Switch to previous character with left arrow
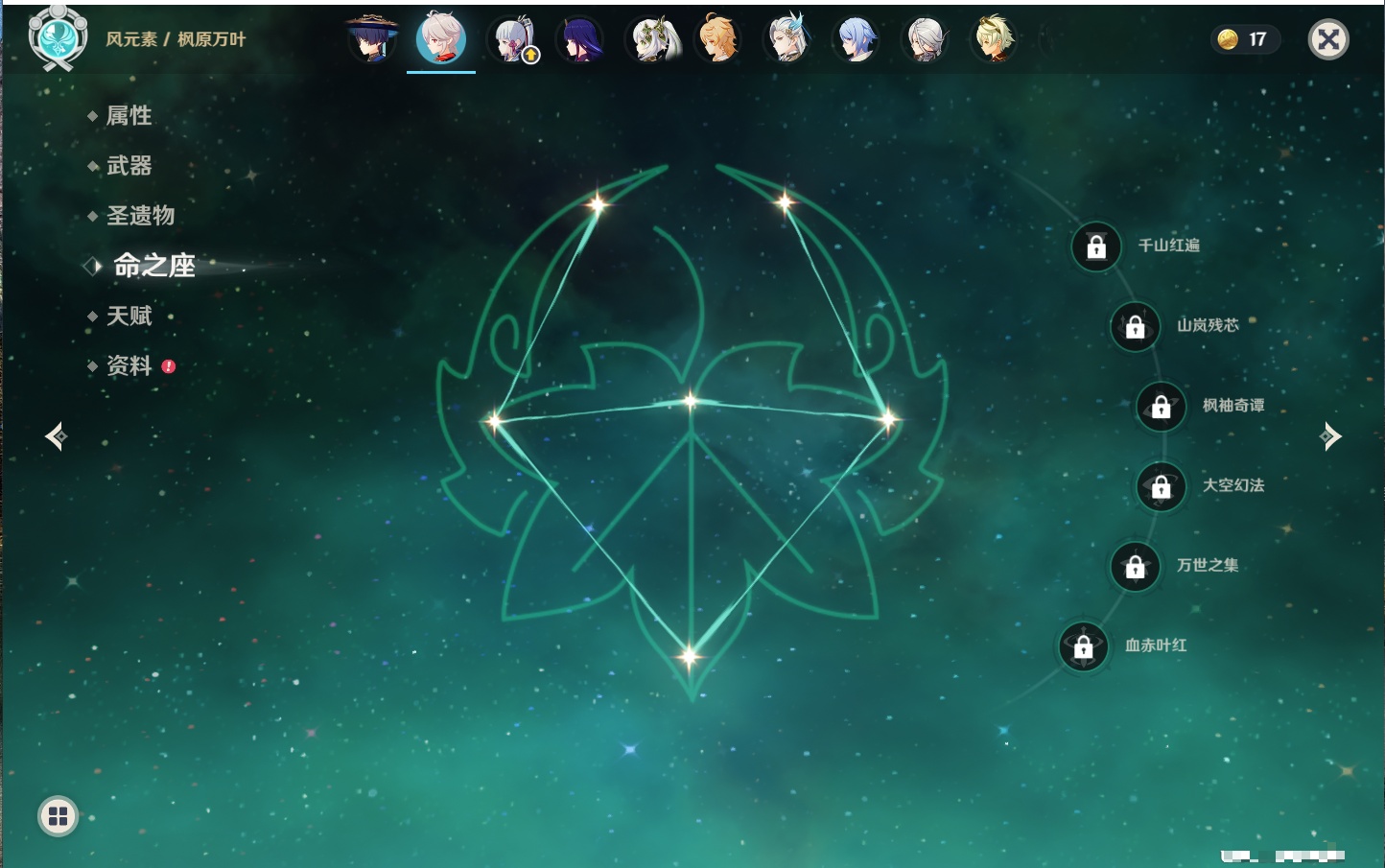 click(56, 436)
